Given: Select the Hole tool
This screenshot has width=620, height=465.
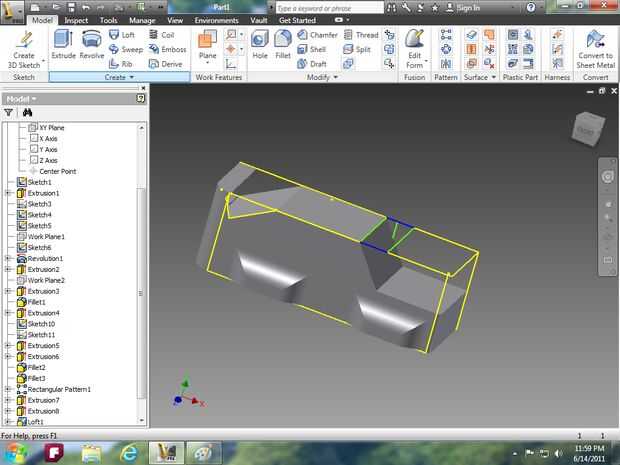Looking at the screenshot, I should point(260,44).
